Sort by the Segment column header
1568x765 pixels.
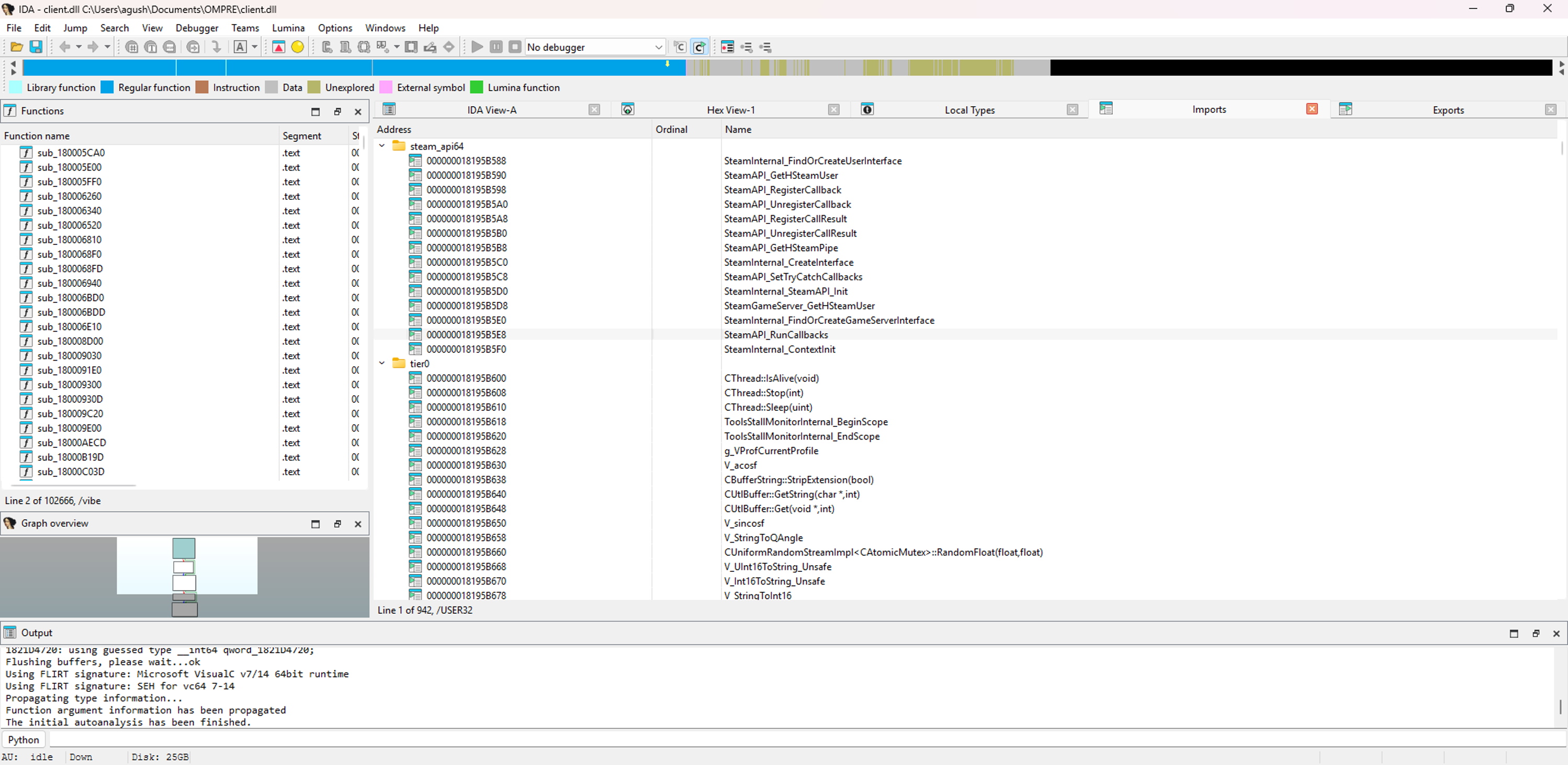tap(313, 136)
